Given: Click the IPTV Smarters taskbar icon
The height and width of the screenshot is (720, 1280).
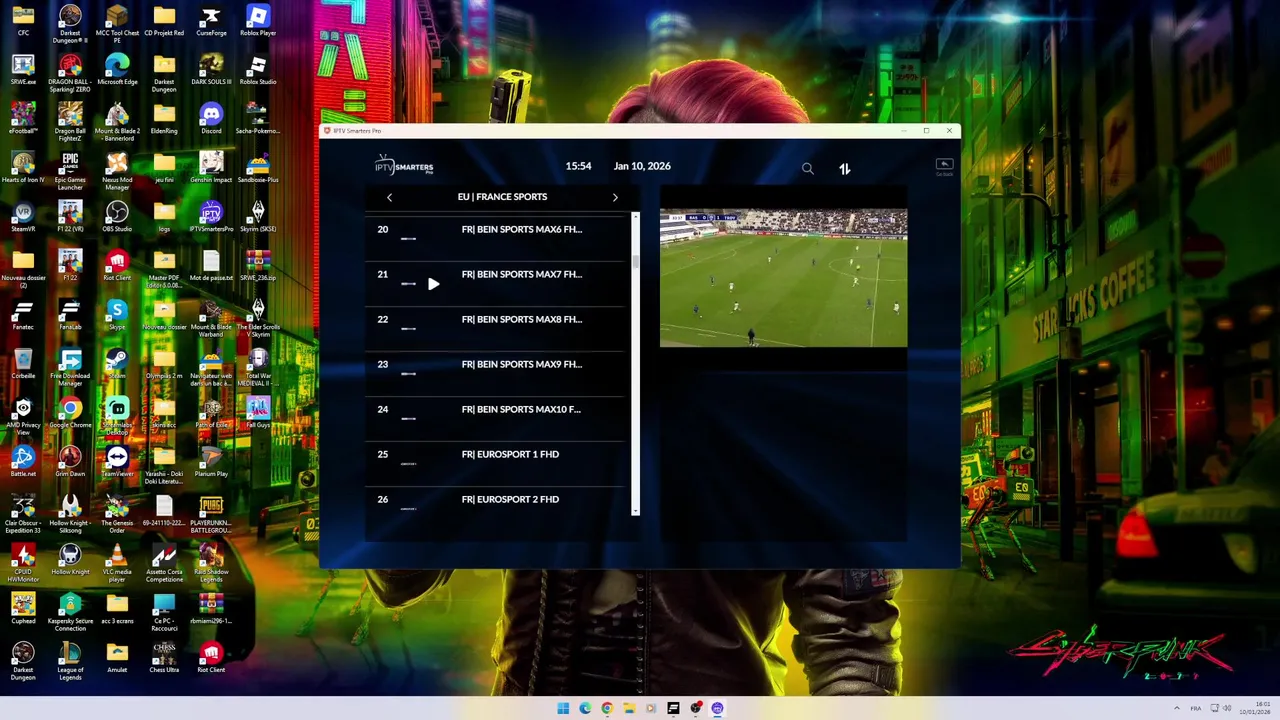Looking at the screenshot, I should click(717, 708).
